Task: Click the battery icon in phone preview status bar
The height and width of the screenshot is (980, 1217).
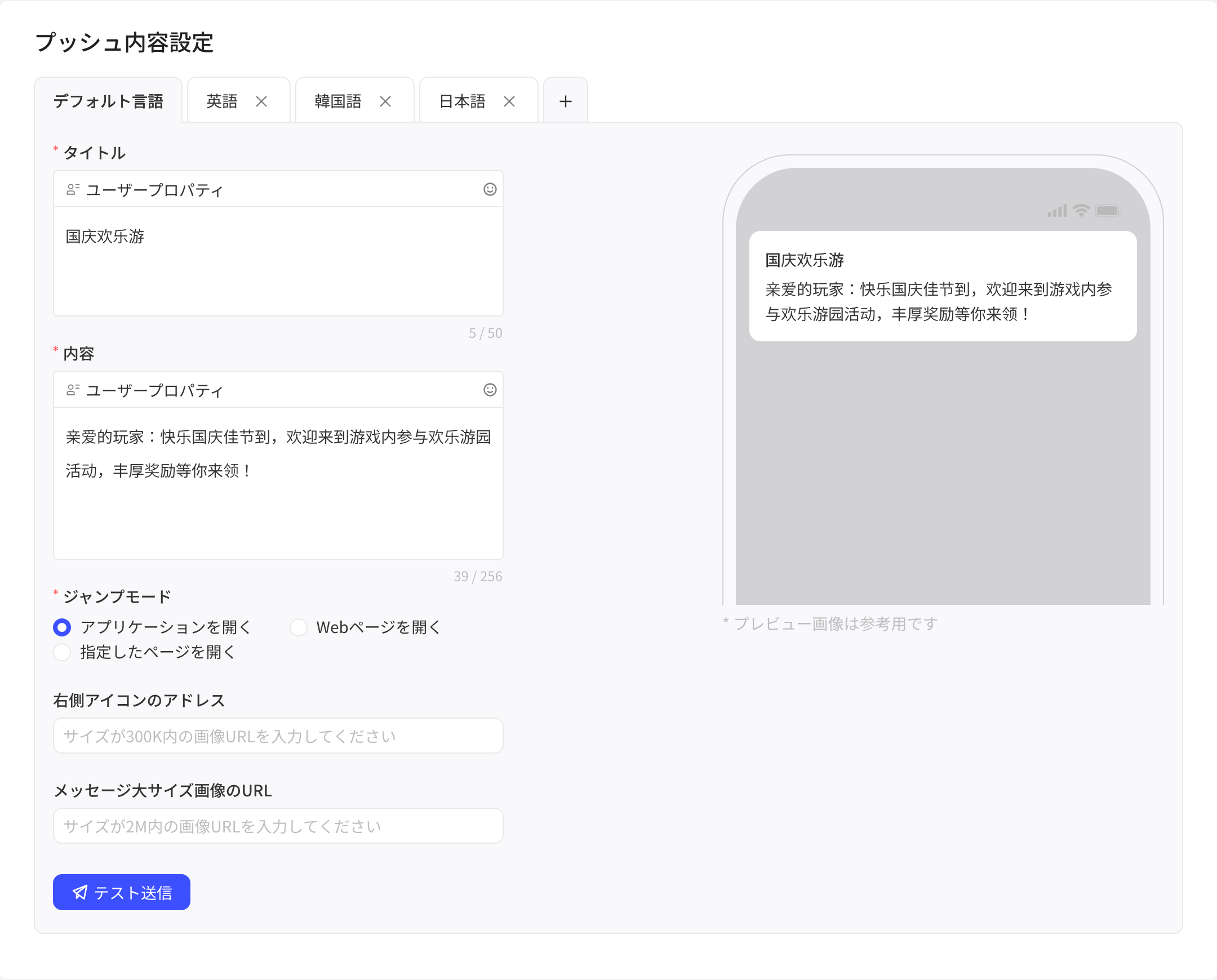Action: pos(1108,211)
